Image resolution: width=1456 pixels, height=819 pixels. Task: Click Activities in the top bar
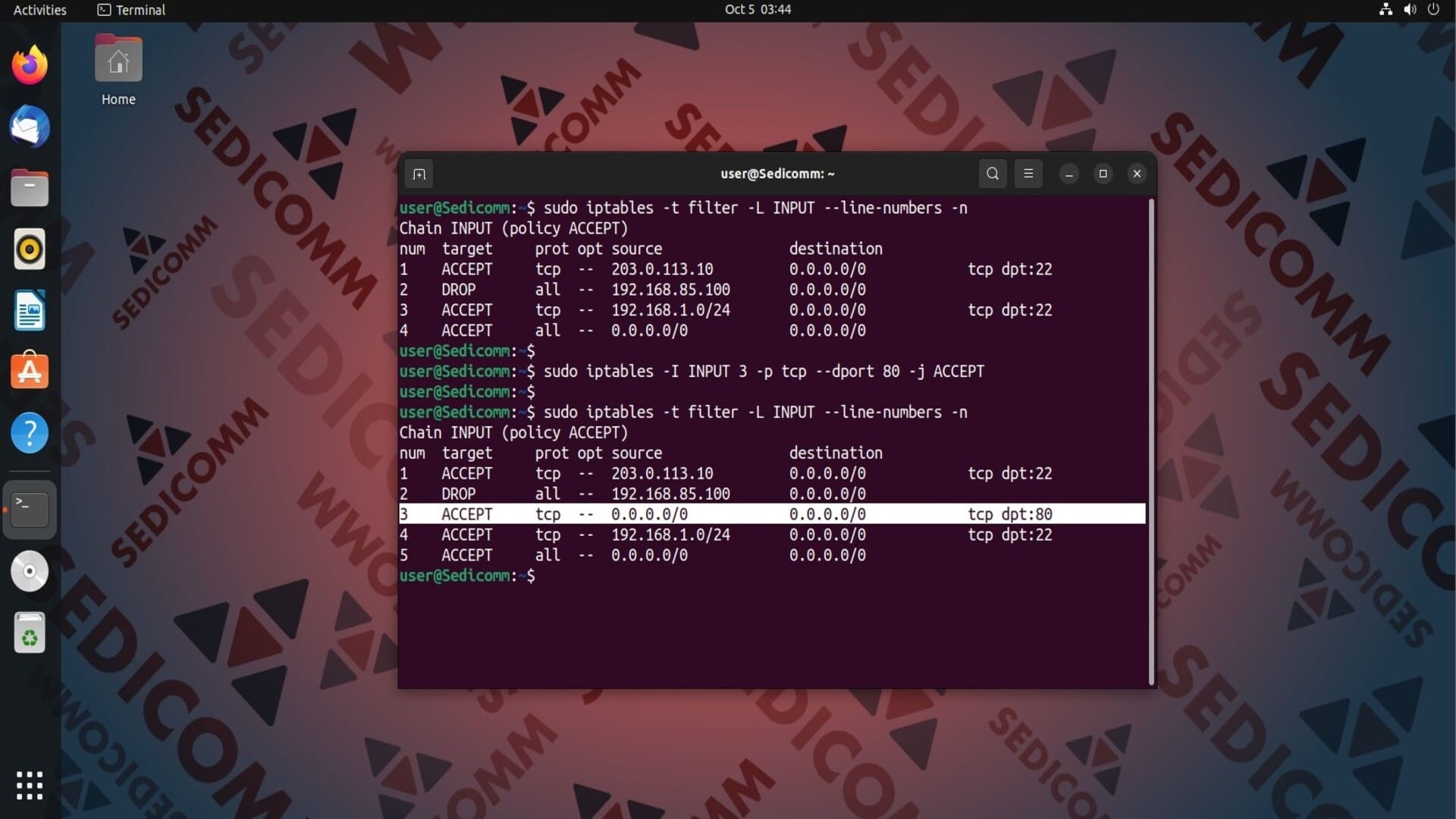pos(39,10)
